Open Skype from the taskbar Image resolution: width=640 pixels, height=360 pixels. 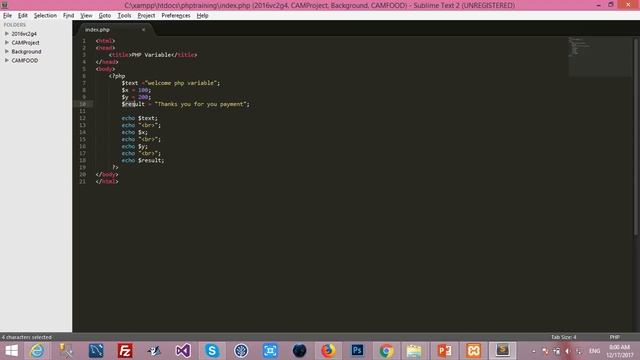[x=212, y=351]
